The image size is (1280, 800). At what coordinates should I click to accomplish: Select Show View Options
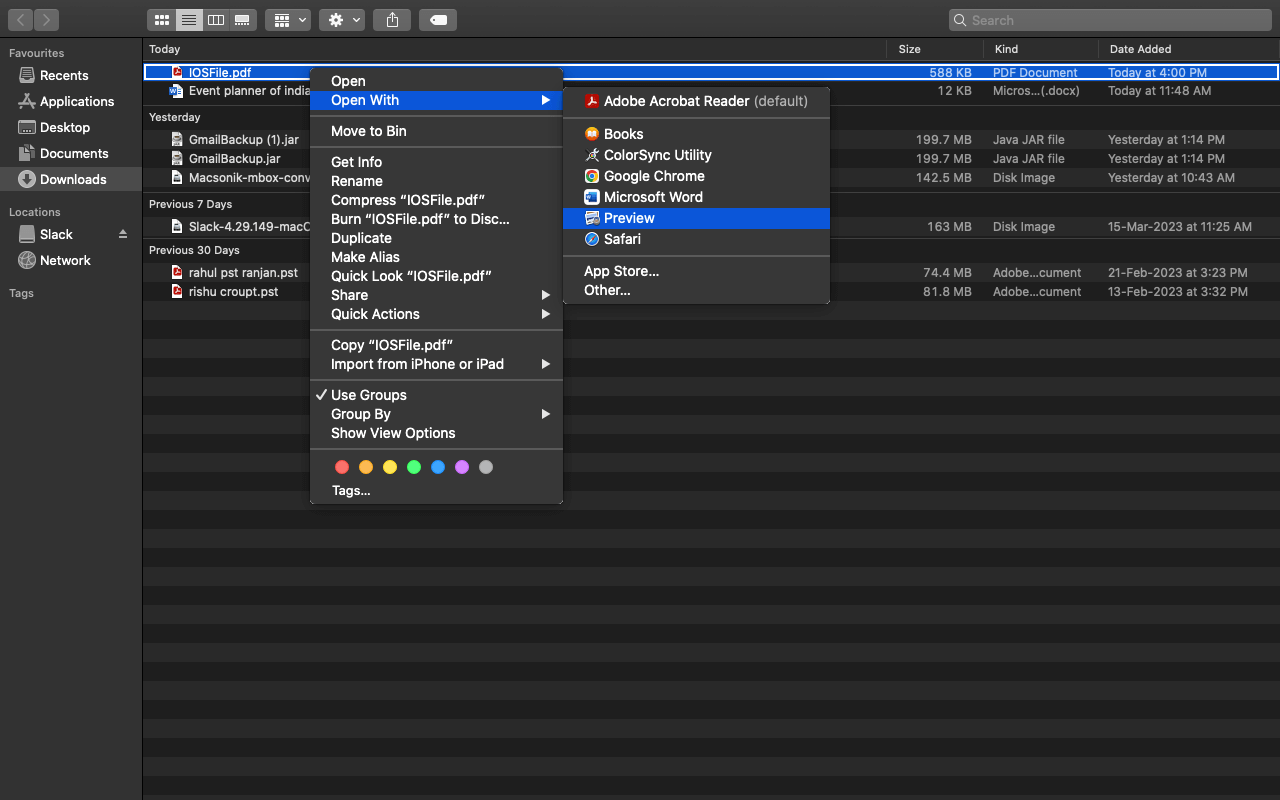click(436, 433)
